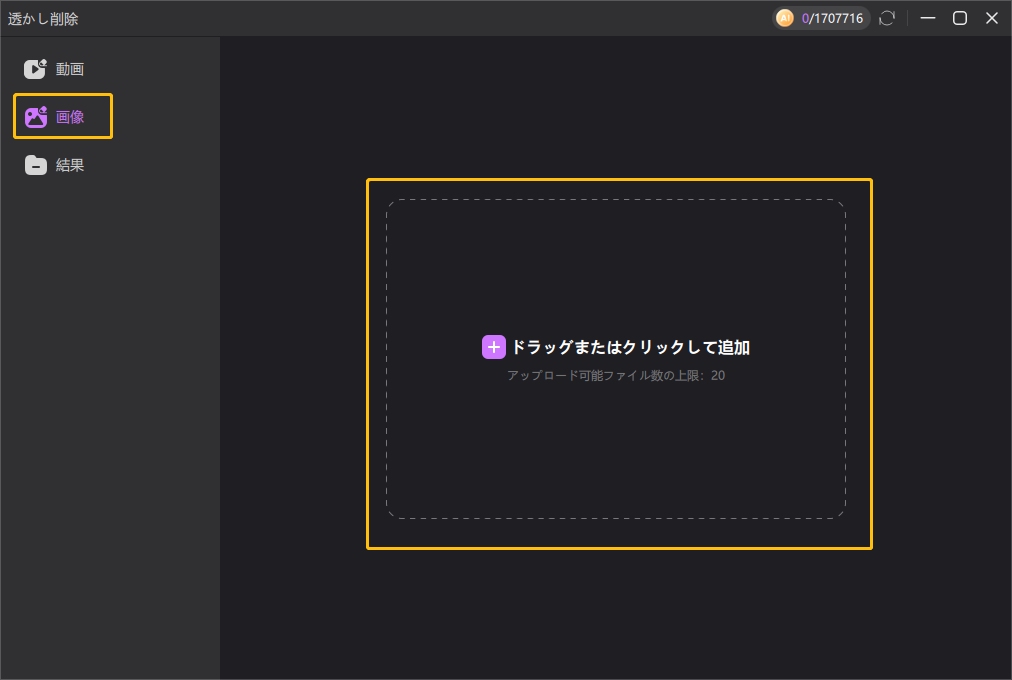Click the orange AI coin icon
Viewport: 1012px width, 680px height.
click(x=785, y=18)
